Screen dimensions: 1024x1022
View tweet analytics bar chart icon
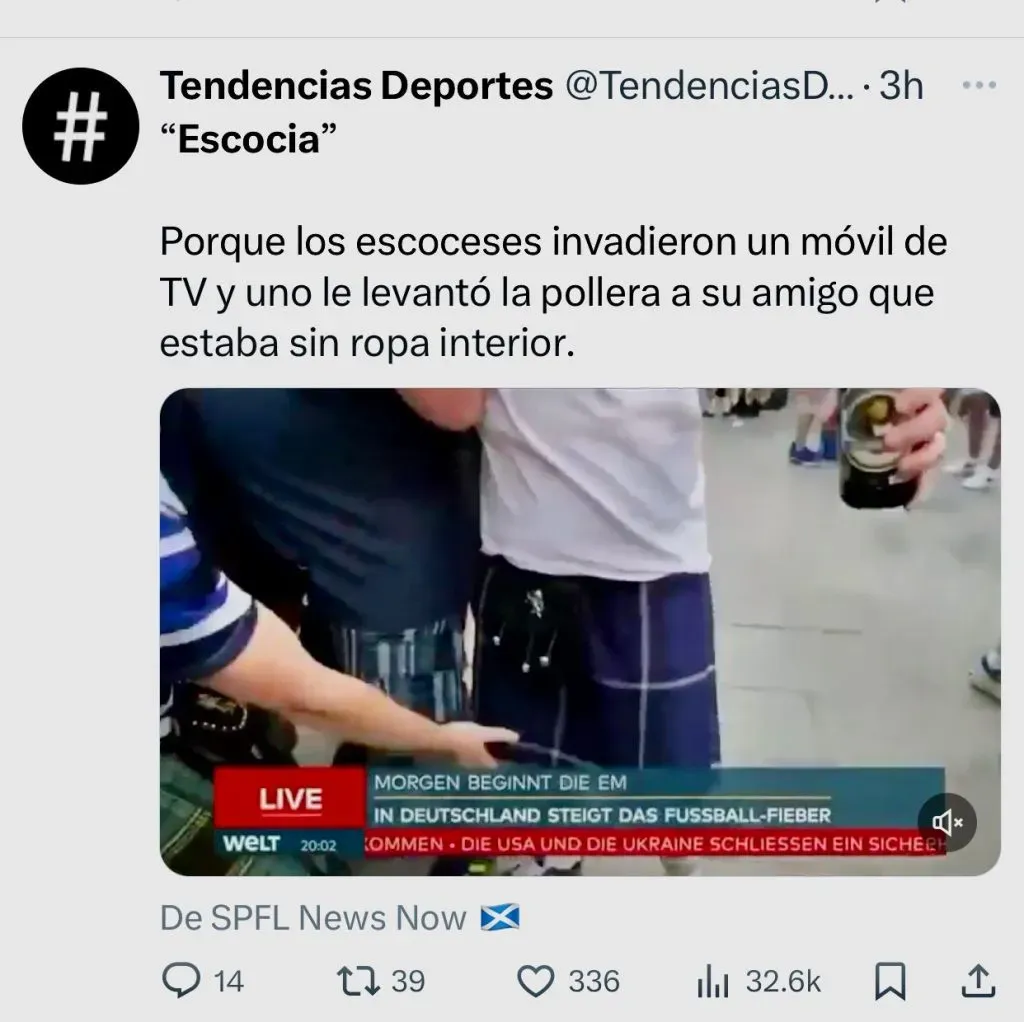click(x=712, y=981)
